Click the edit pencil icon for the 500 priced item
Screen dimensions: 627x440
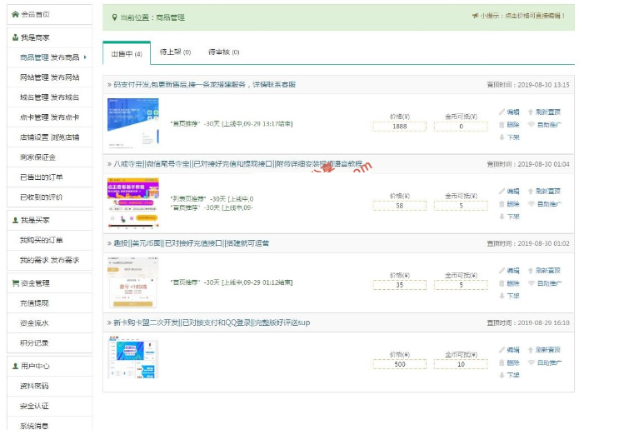point(502,350)
